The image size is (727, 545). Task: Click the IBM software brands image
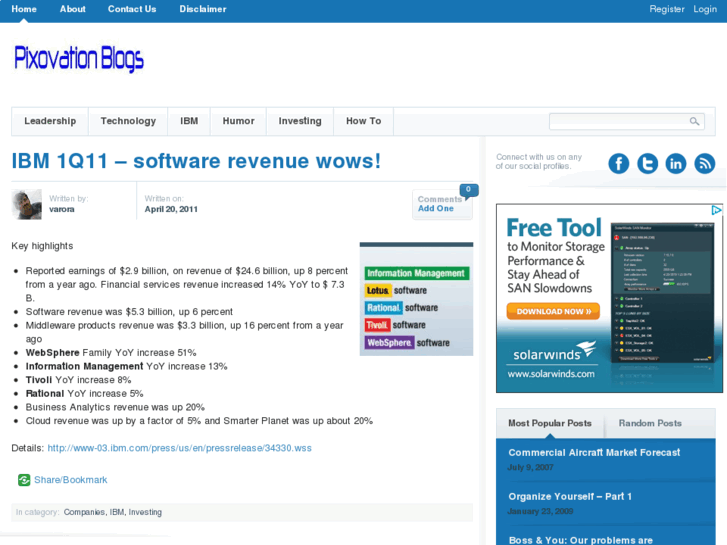416,299
